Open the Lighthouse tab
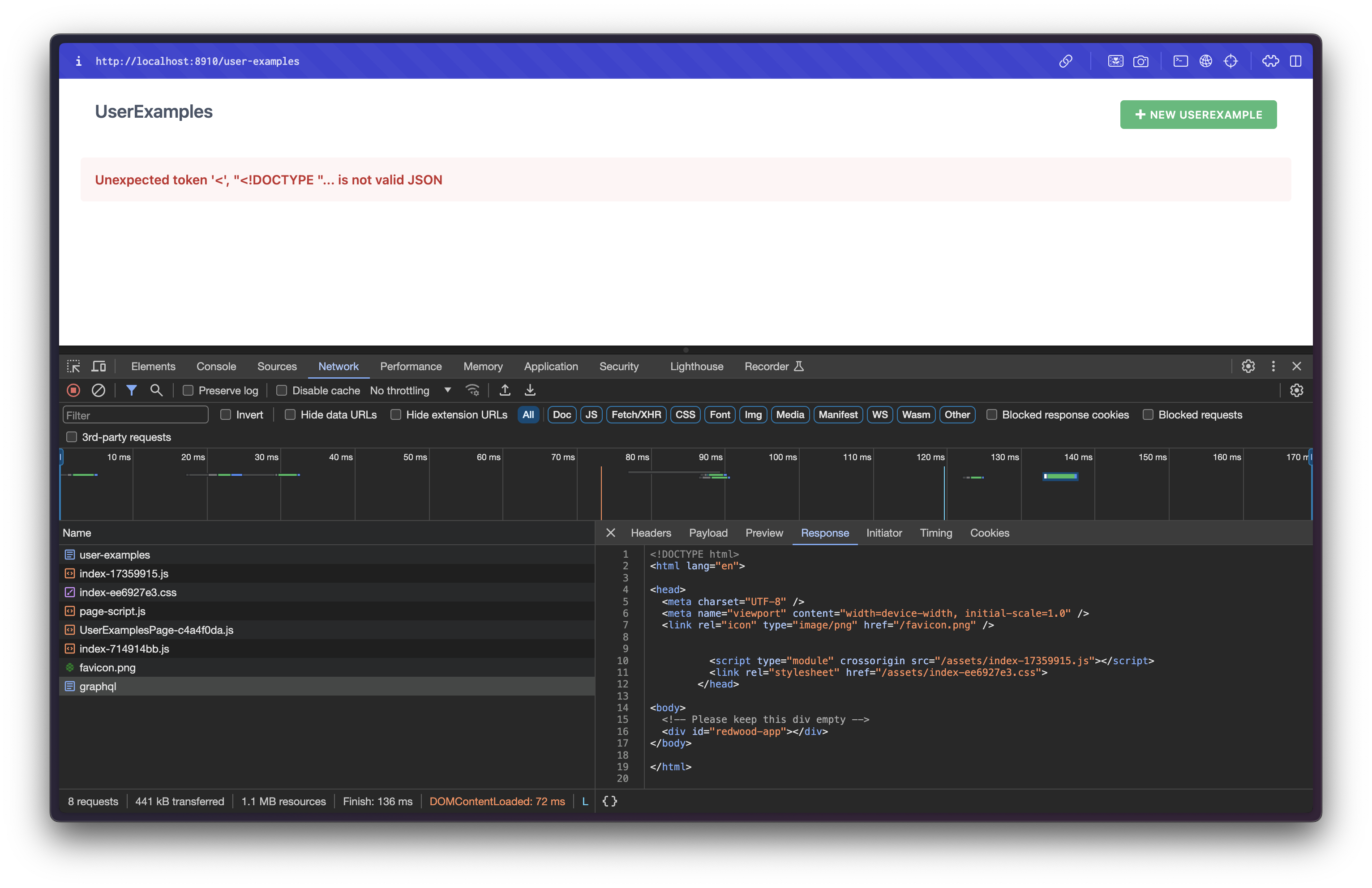This screenshot has height=888, width=1372. (696, 367)
